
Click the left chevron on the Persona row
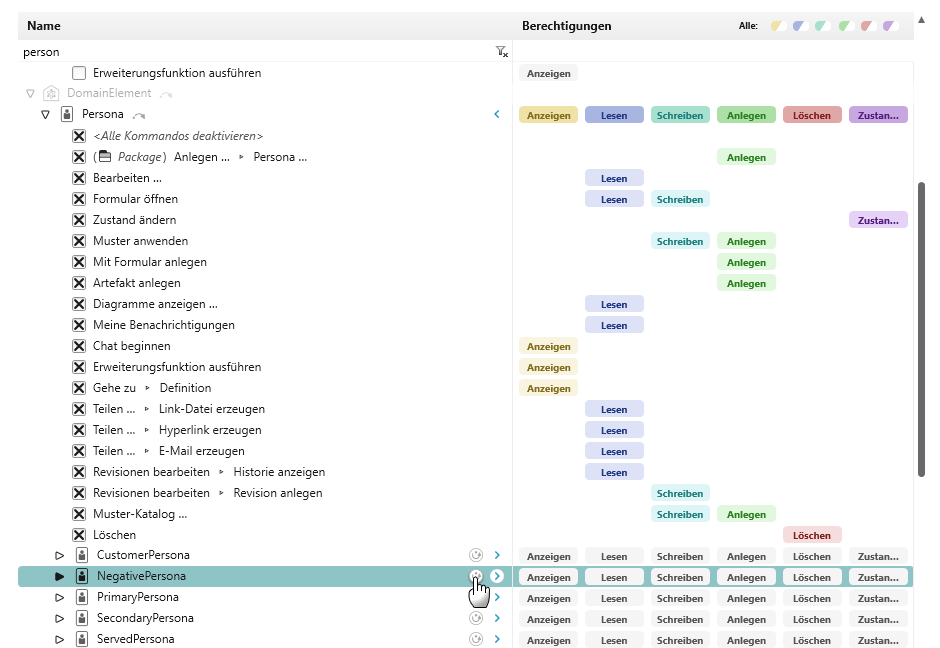click(497, 115)
